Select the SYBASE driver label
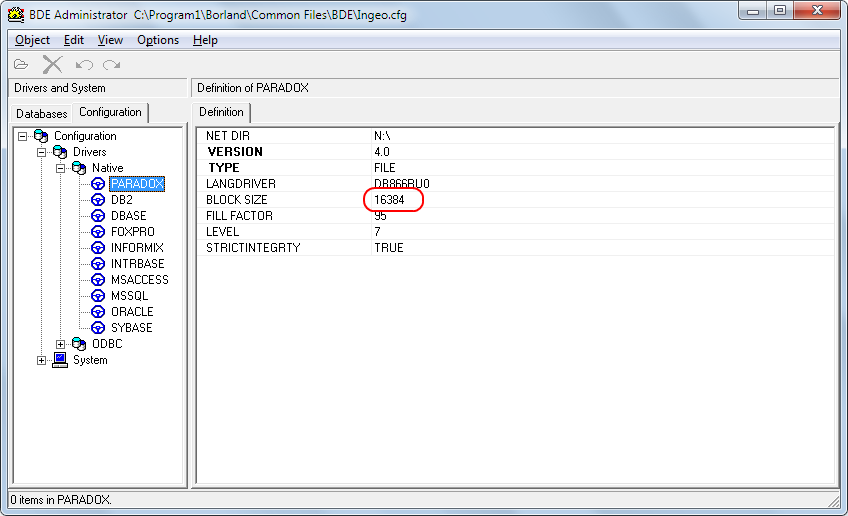848x516 pixels. [131, 328]
